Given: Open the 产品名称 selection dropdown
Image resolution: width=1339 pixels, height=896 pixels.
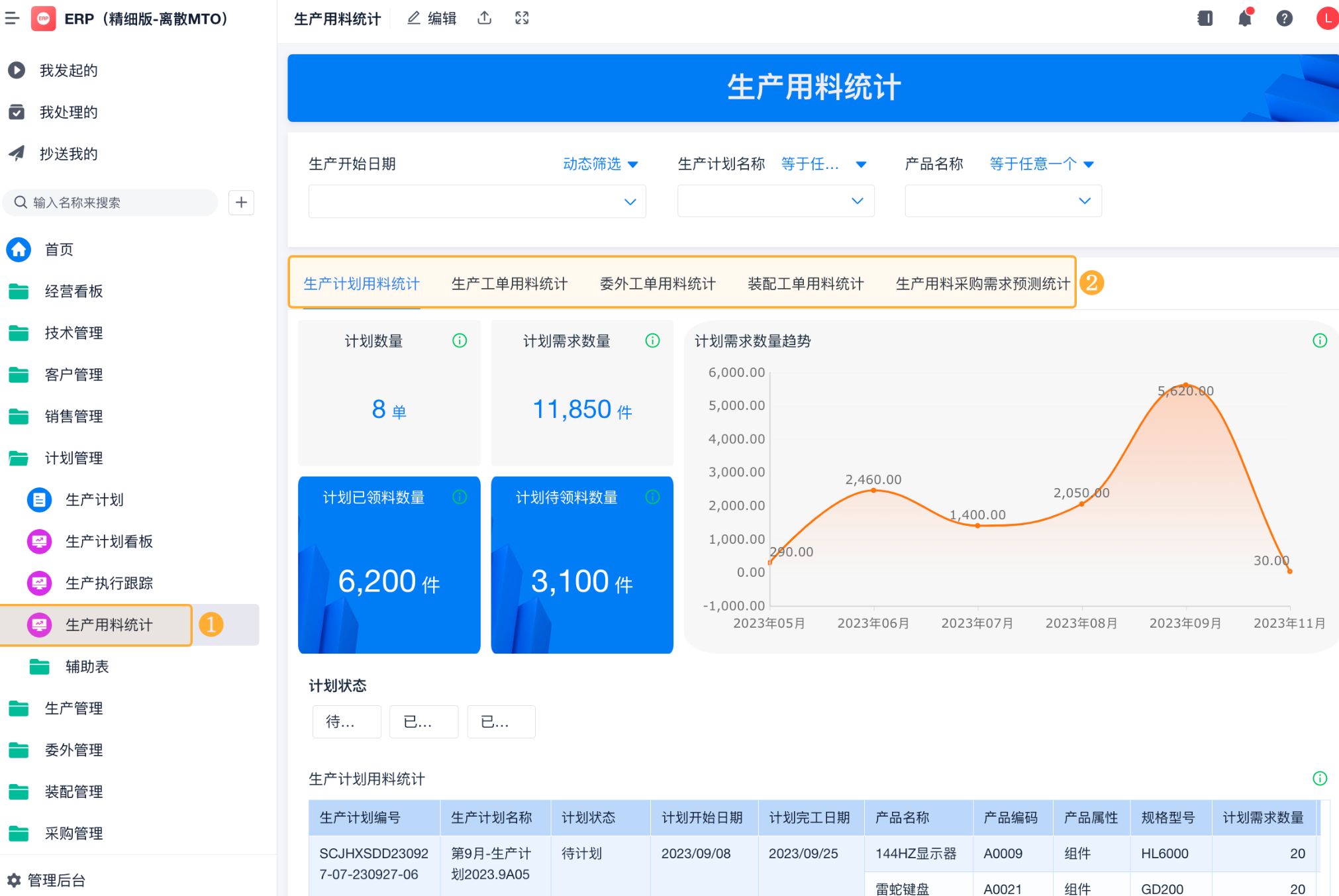Looking at the screenshot, I should tap(1003, 201).
